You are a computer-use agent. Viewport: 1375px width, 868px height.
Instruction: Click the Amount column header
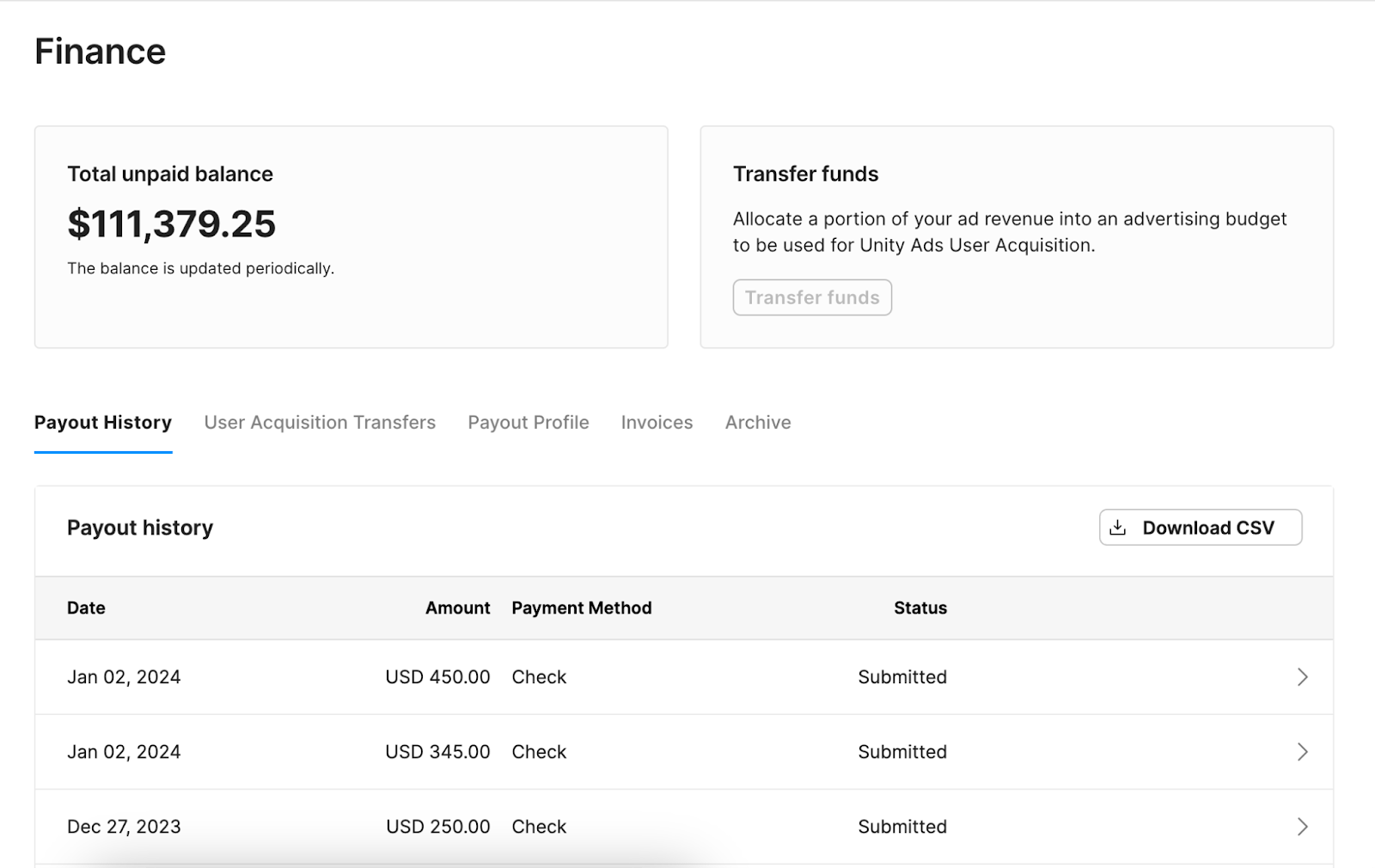457,608
